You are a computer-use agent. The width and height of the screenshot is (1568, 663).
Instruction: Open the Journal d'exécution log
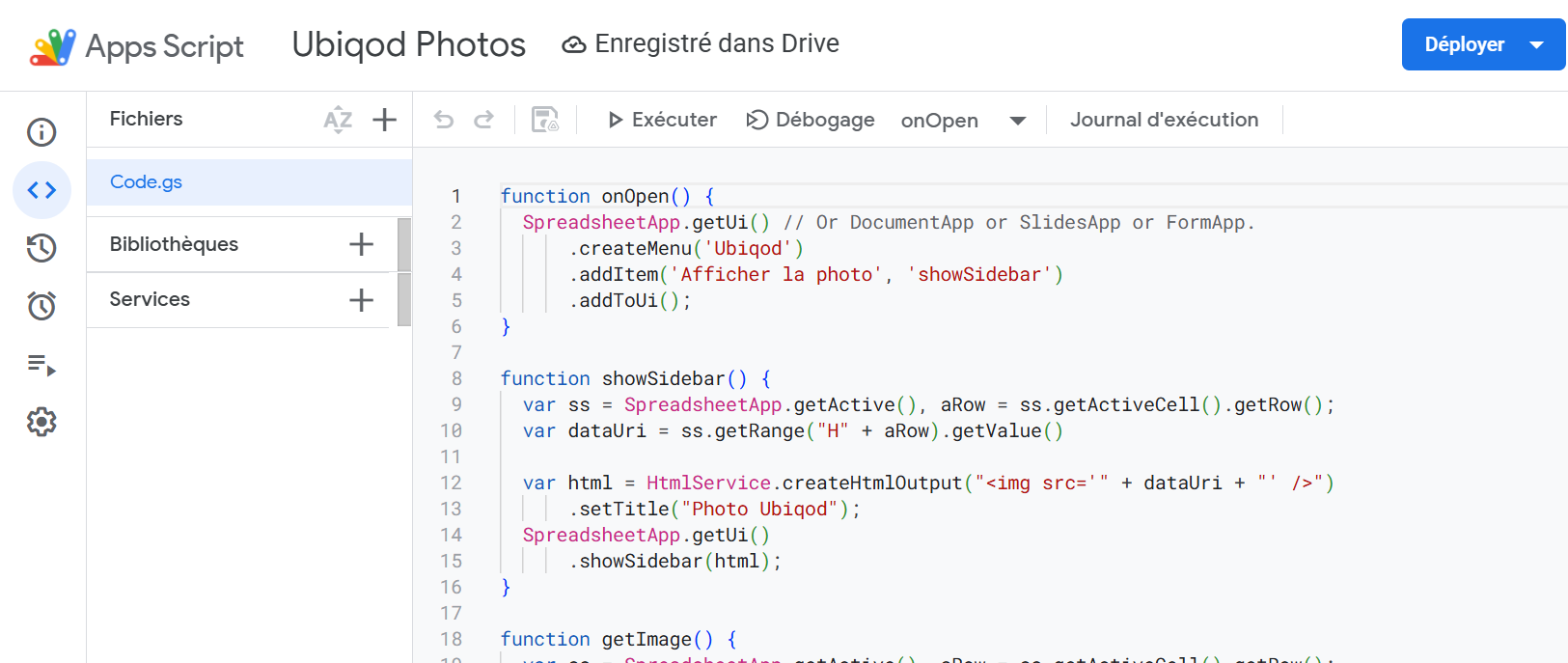click(x=1164, y=120)
